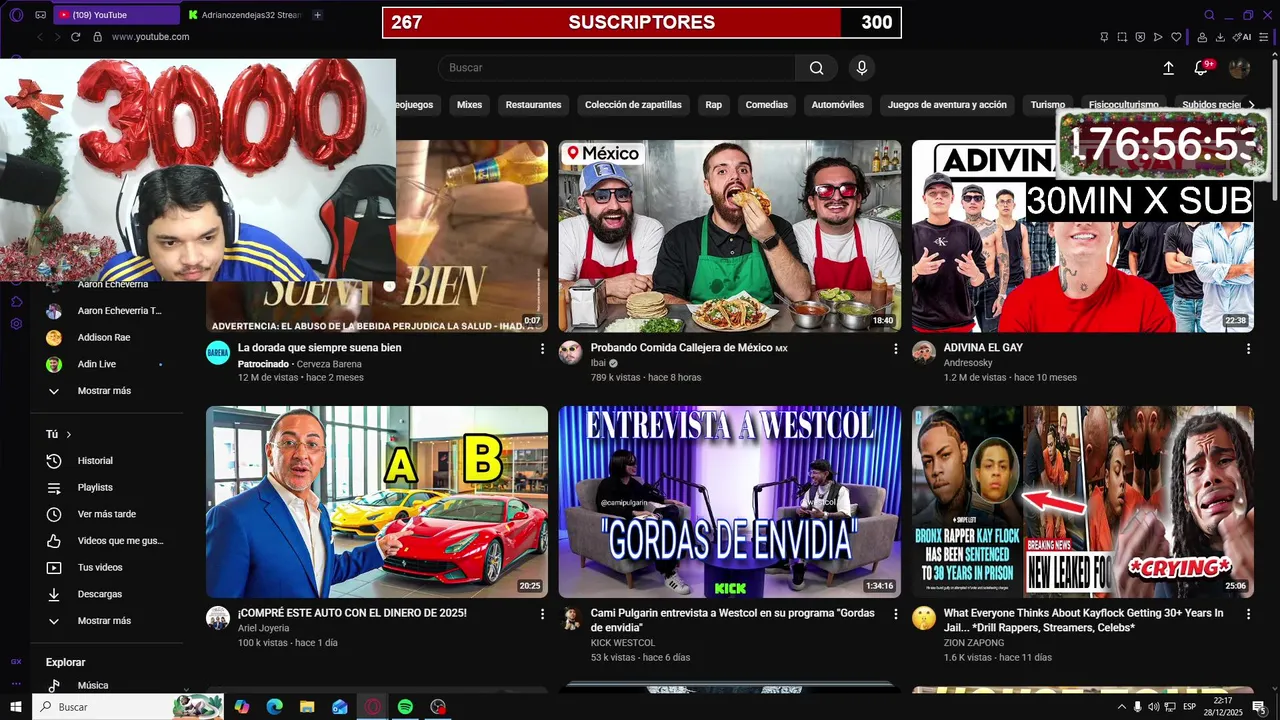Click the YouTube search magnifier button
Viewport: 1280px width, 720px height.
[x=817, y=68]
